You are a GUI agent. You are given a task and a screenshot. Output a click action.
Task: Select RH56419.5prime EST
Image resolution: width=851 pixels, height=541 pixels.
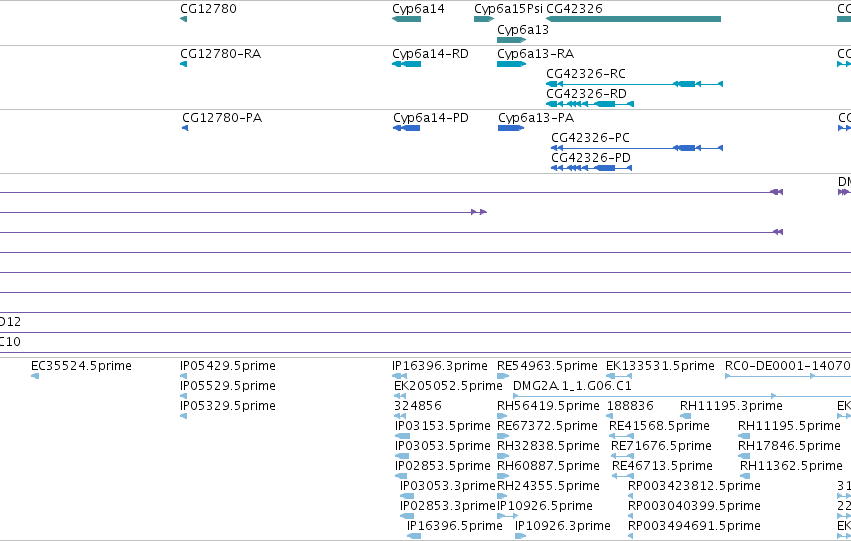point(502,416)
